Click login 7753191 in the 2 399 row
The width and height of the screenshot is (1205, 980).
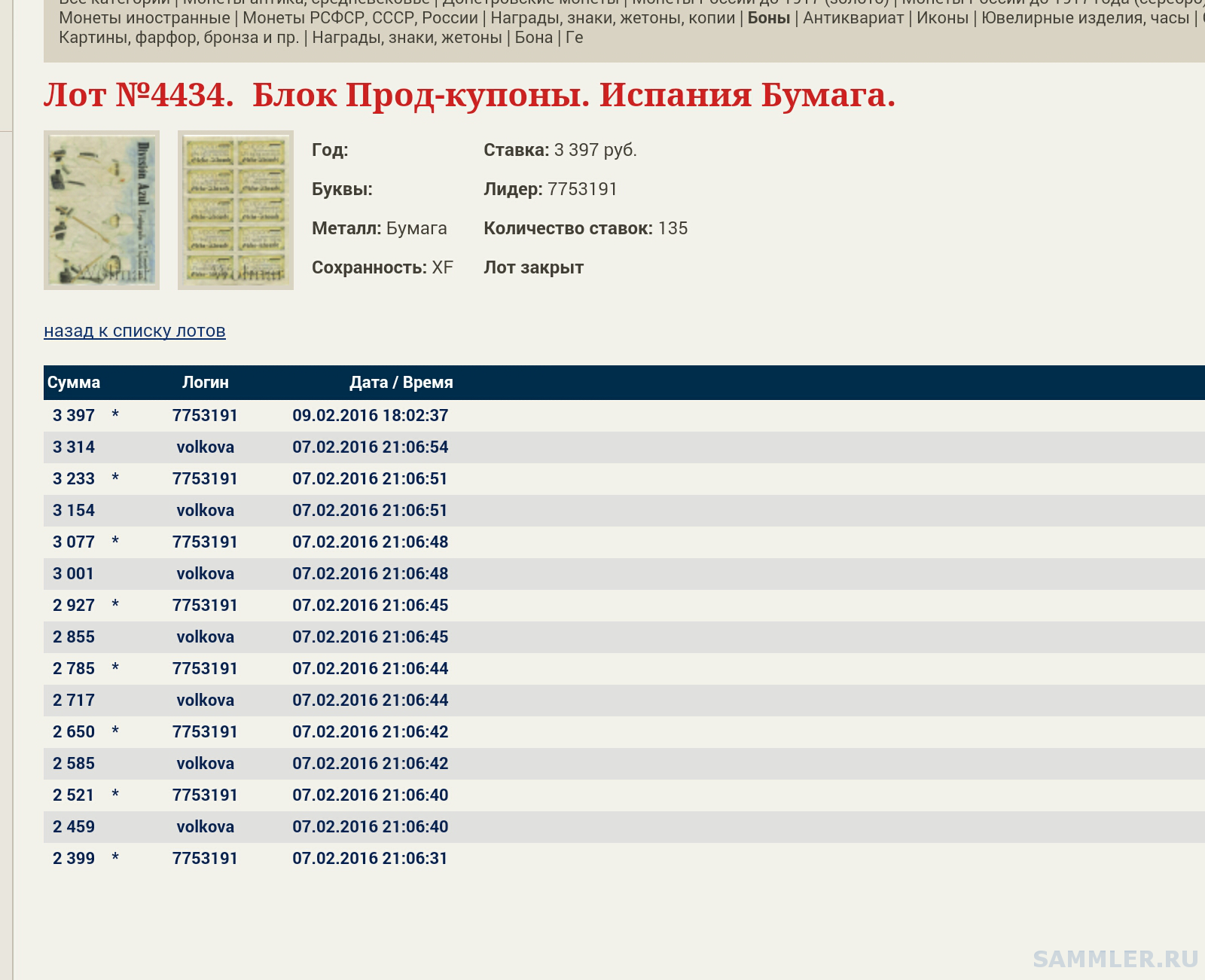coord(205,858)
